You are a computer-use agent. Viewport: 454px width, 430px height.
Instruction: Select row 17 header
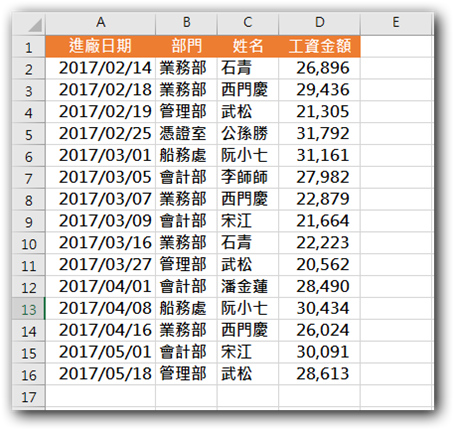point(29,396)
